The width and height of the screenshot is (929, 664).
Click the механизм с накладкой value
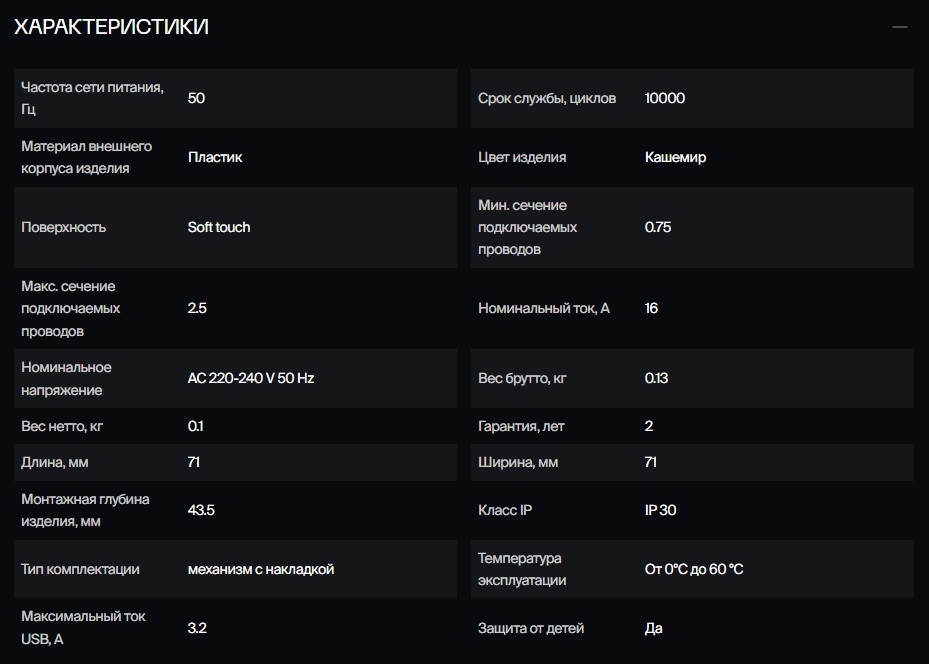(x=261, y=569)
